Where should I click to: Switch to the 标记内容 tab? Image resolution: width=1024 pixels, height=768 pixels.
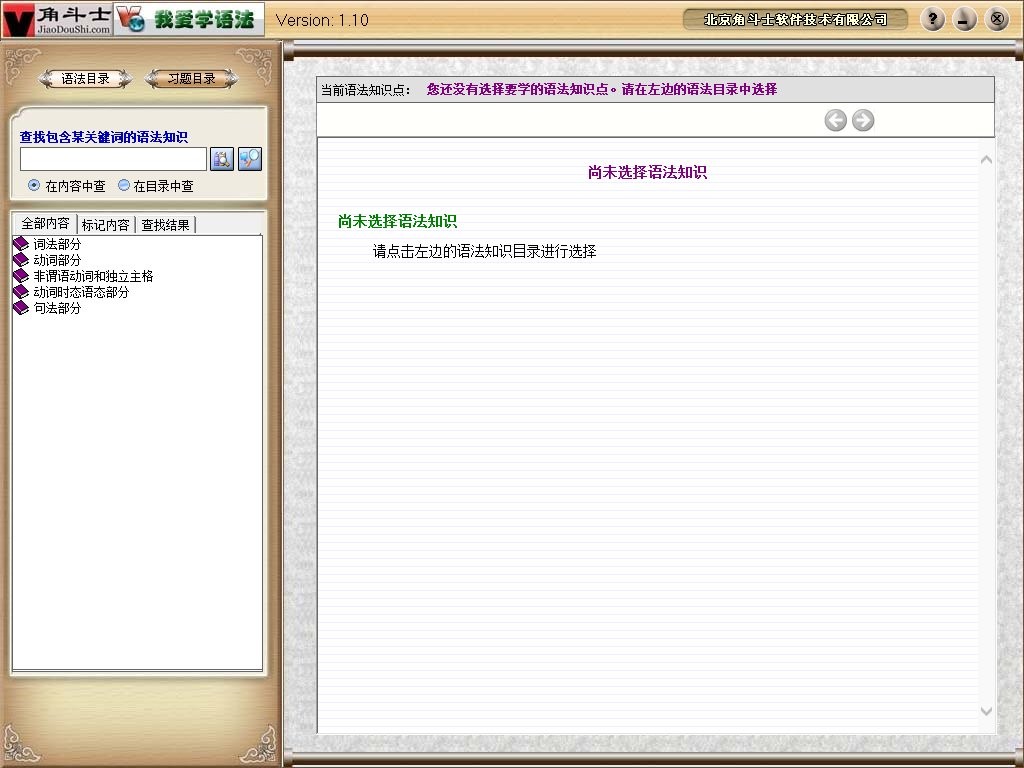click(105, 224)
